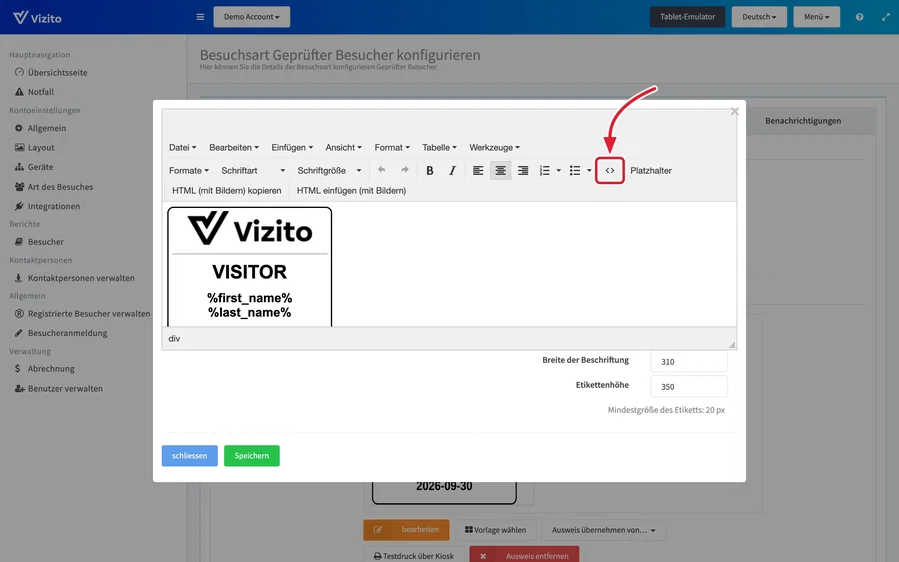899x562 pixels.
Task: Click the green Speichern button
Action: point(252,455)
